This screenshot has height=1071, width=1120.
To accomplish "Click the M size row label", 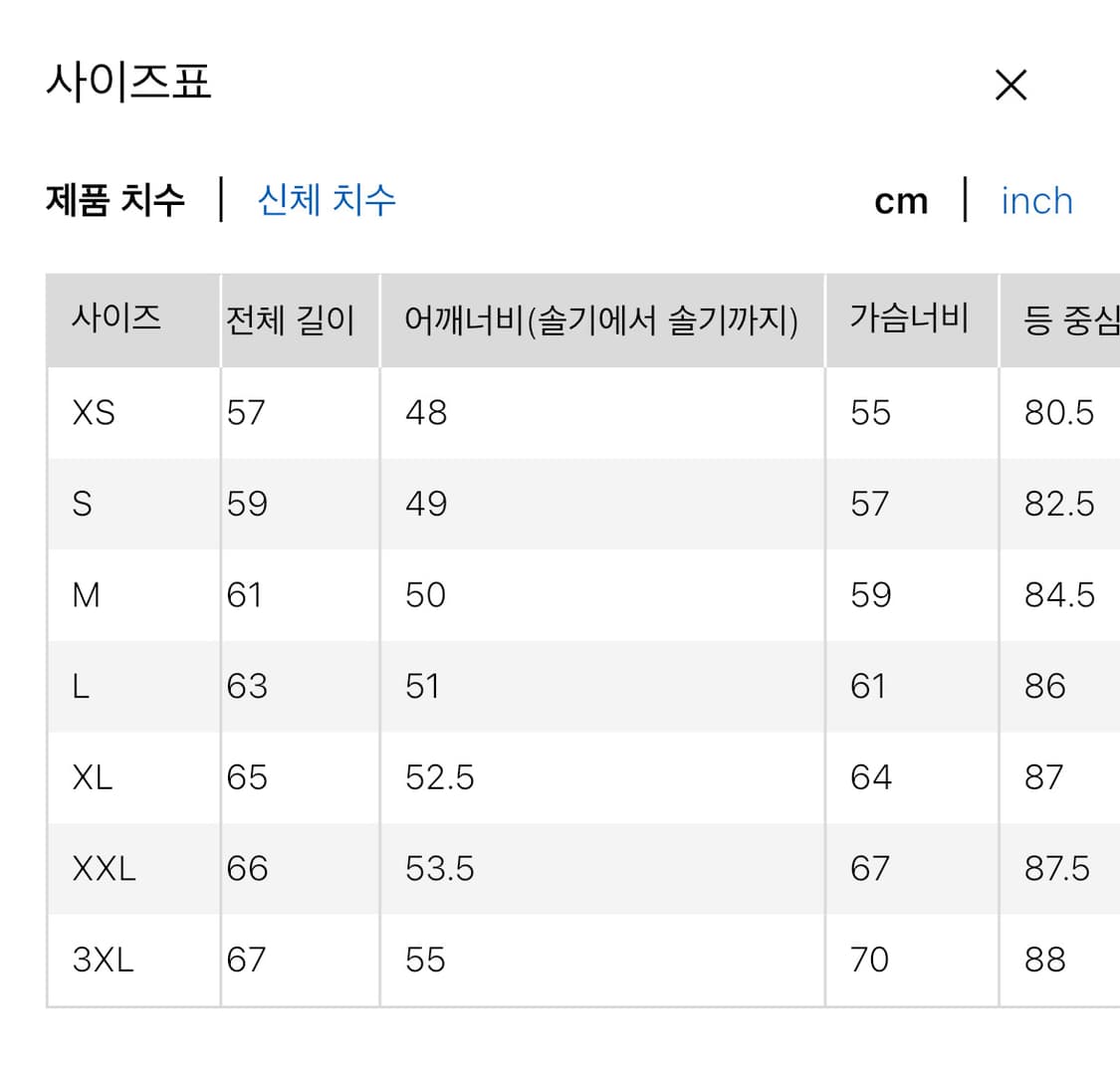I will point(85,595).
